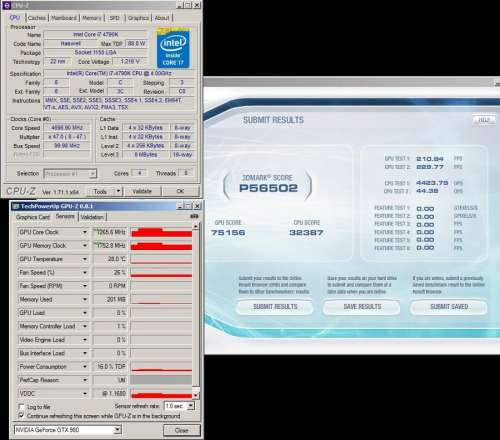Click the GPU score value 75156
Viewport: 500px width, 440px height.
pyautogui.click(x=228, y=233)
